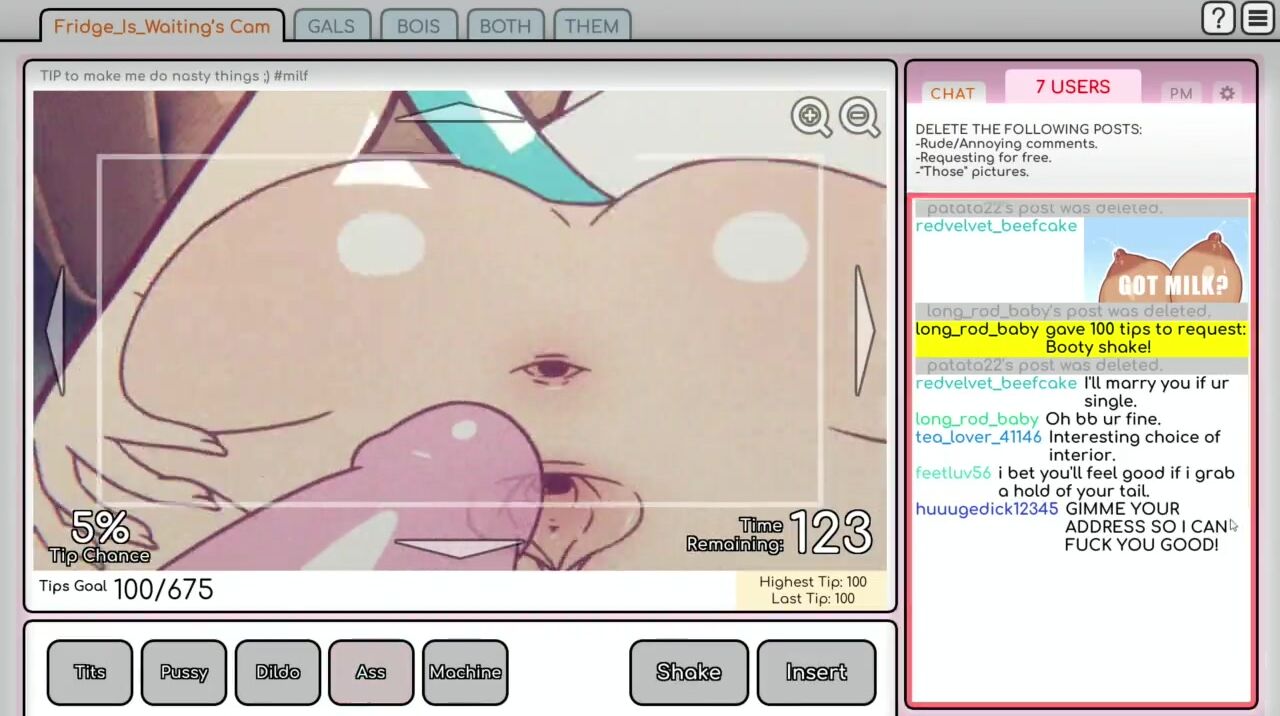Select the Dildo camera option
Image resolution: width=1280 pixels, height=716 pixels.
[278, 672]
